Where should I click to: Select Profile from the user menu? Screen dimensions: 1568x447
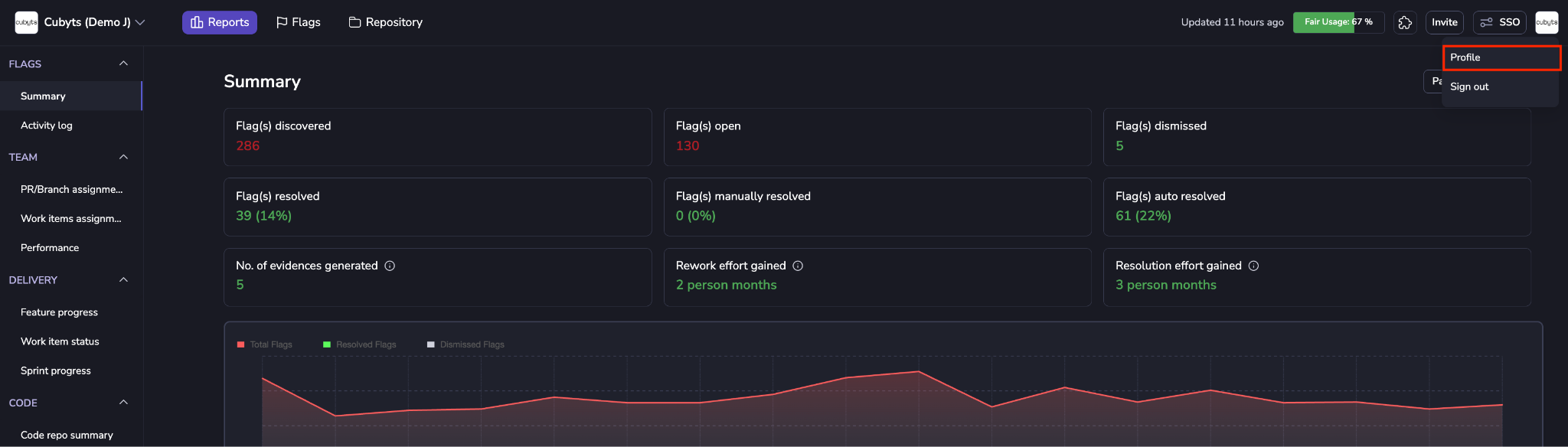1501,57
